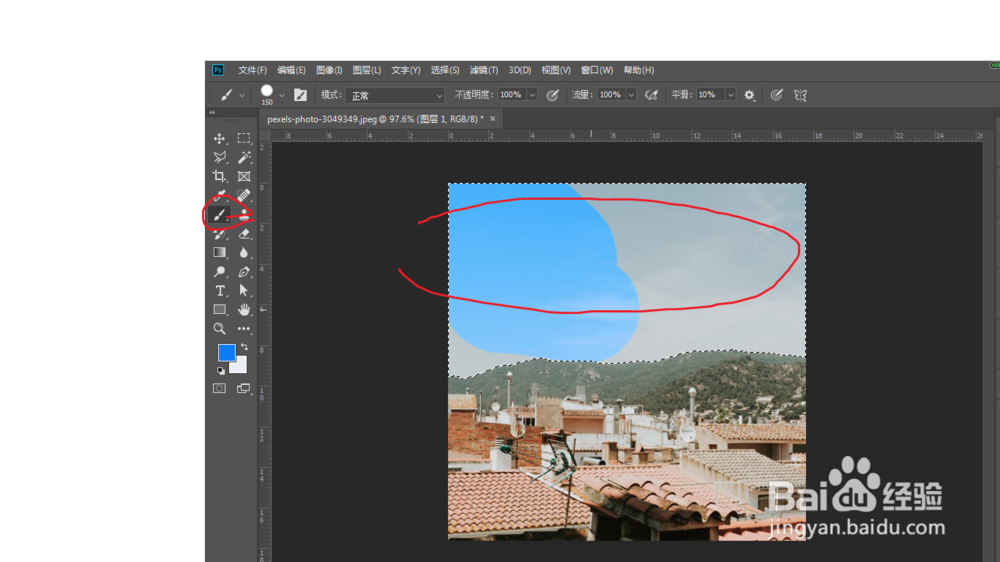Toggle Quick Mask mode
This screenshot has height=562, width=1000.
pos(219,388)
